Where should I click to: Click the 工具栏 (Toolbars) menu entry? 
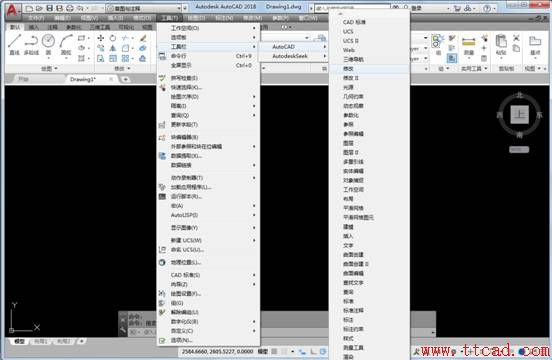point(208,46)
